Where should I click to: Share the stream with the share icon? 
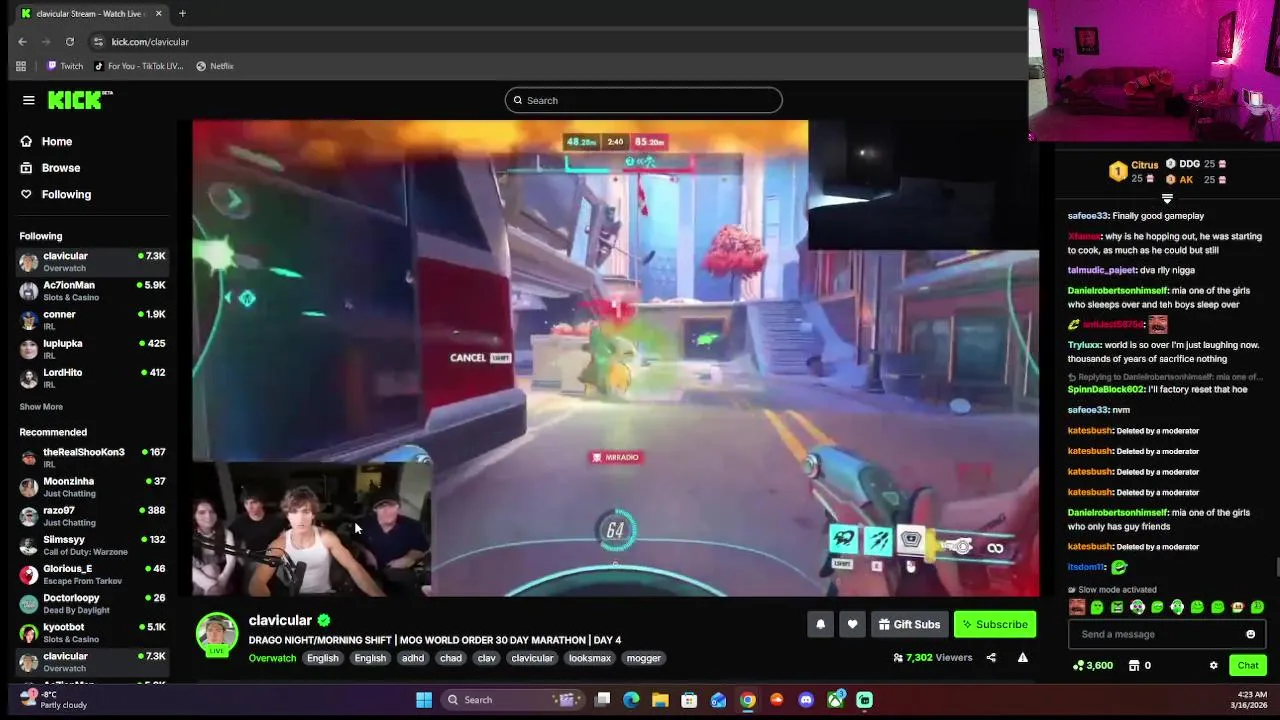(x=991, y=658)
